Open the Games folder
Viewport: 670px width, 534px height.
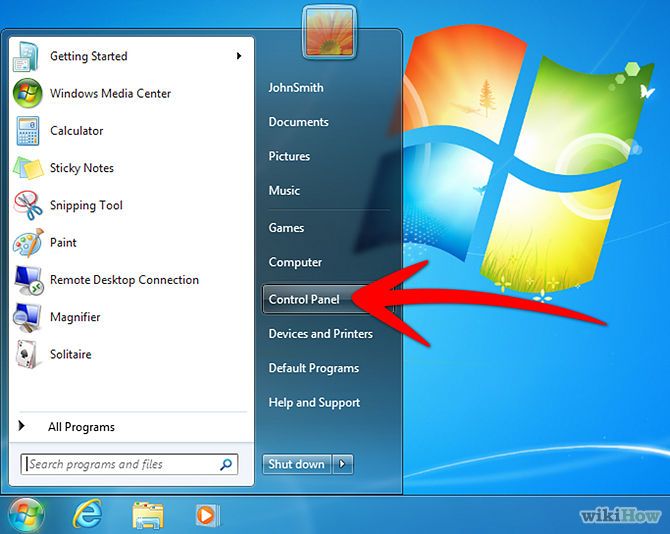286,228
